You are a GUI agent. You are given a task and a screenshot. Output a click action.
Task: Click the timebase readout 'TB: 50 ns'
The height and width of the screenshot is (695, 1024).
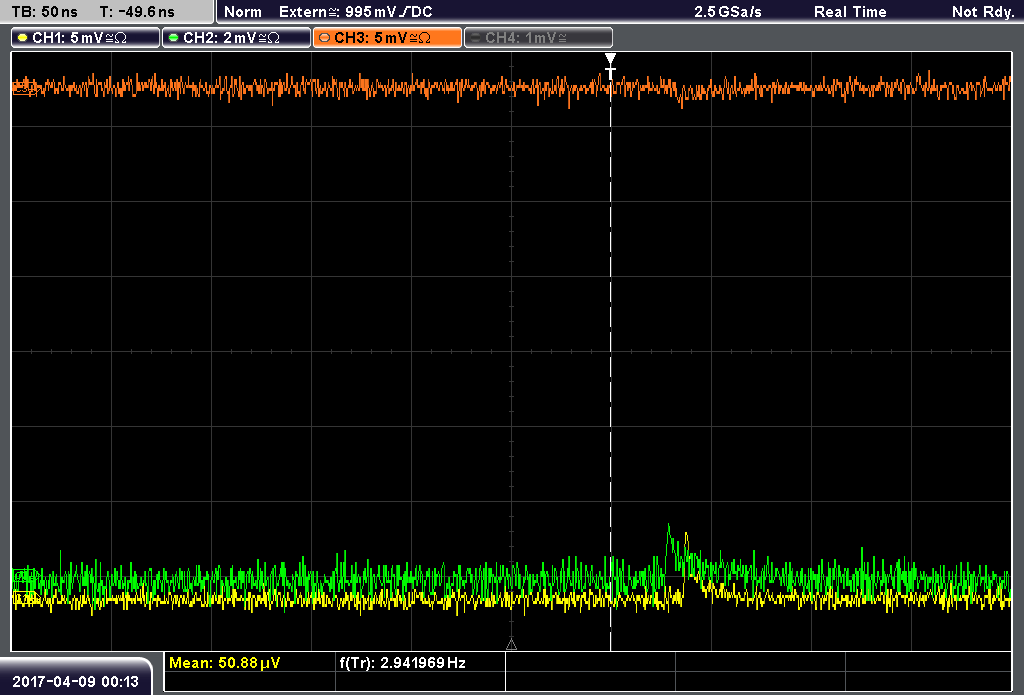point(44,12)
